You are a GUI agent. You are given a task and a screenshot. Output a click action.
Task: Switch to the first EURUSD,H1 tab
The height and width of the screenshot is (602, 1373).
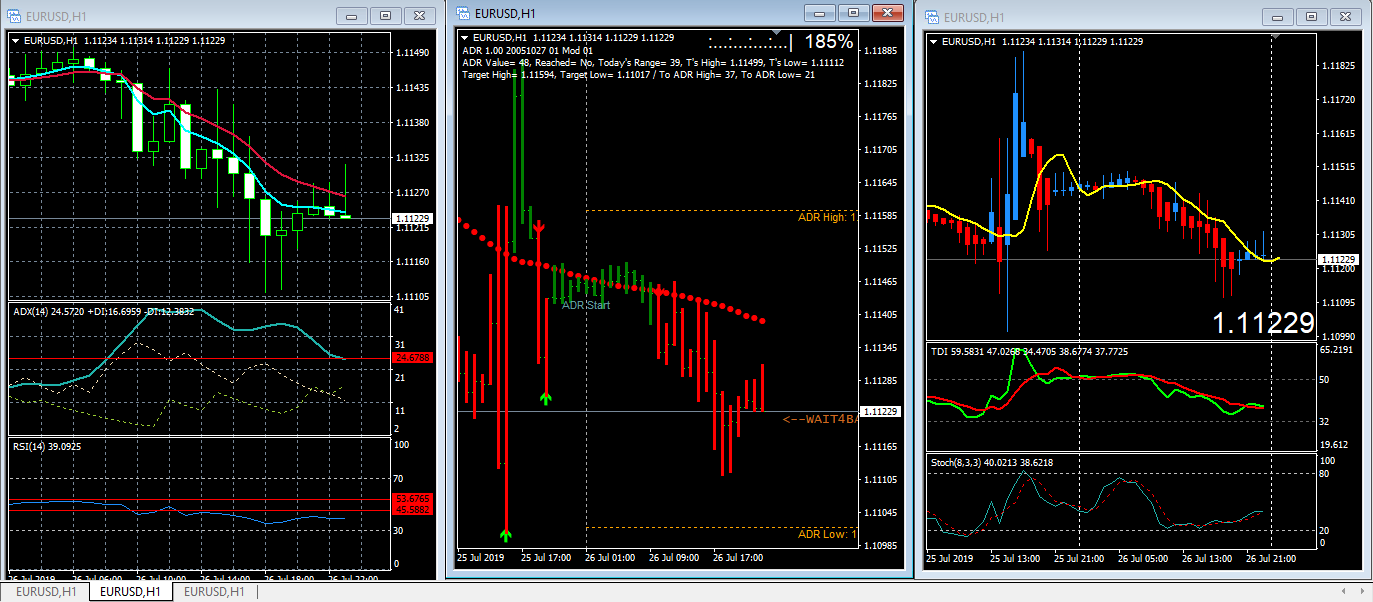46,592
